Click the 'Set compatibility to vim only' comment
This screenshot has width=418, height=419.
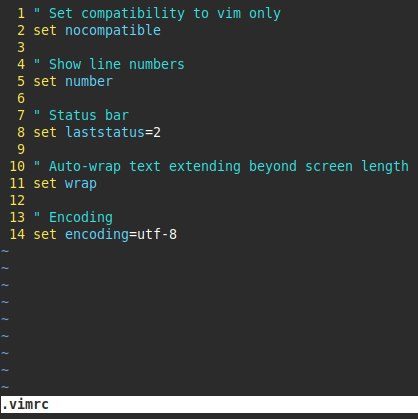pyautogui.click(x=157, y=14)
